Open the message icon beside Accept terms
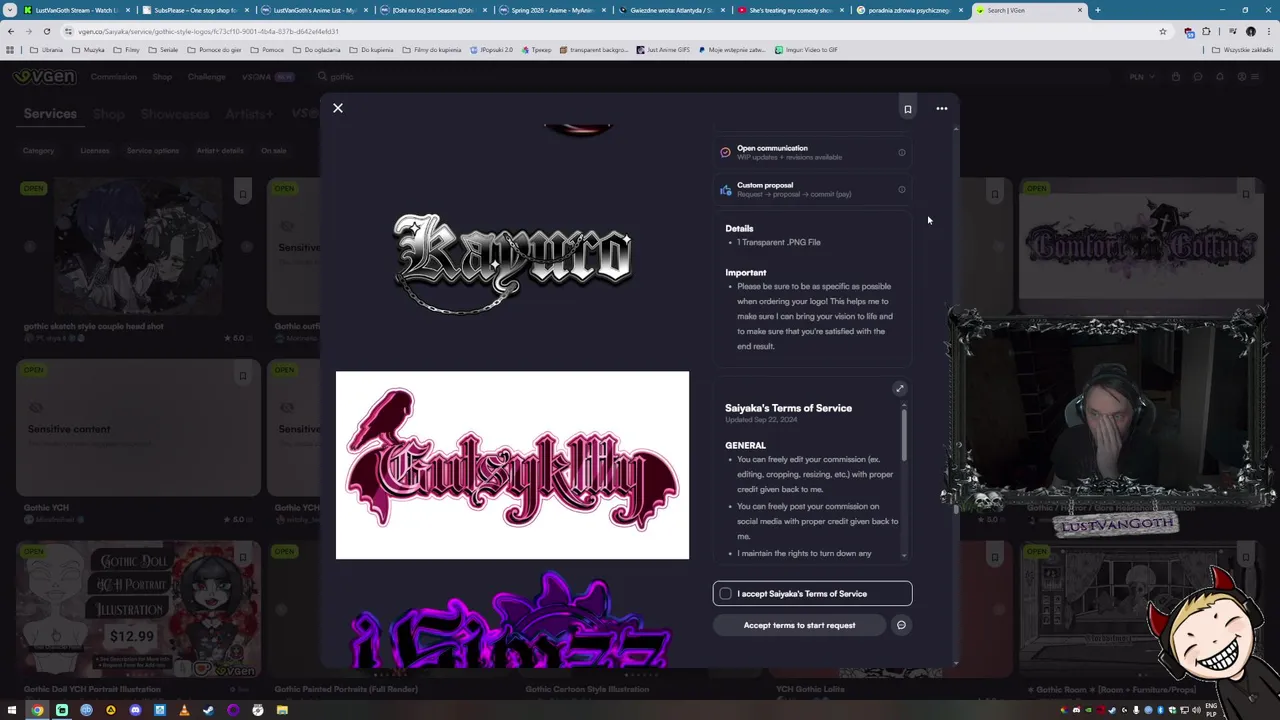1280x720 pixels. pyautogui.click(x=902, y=626)
